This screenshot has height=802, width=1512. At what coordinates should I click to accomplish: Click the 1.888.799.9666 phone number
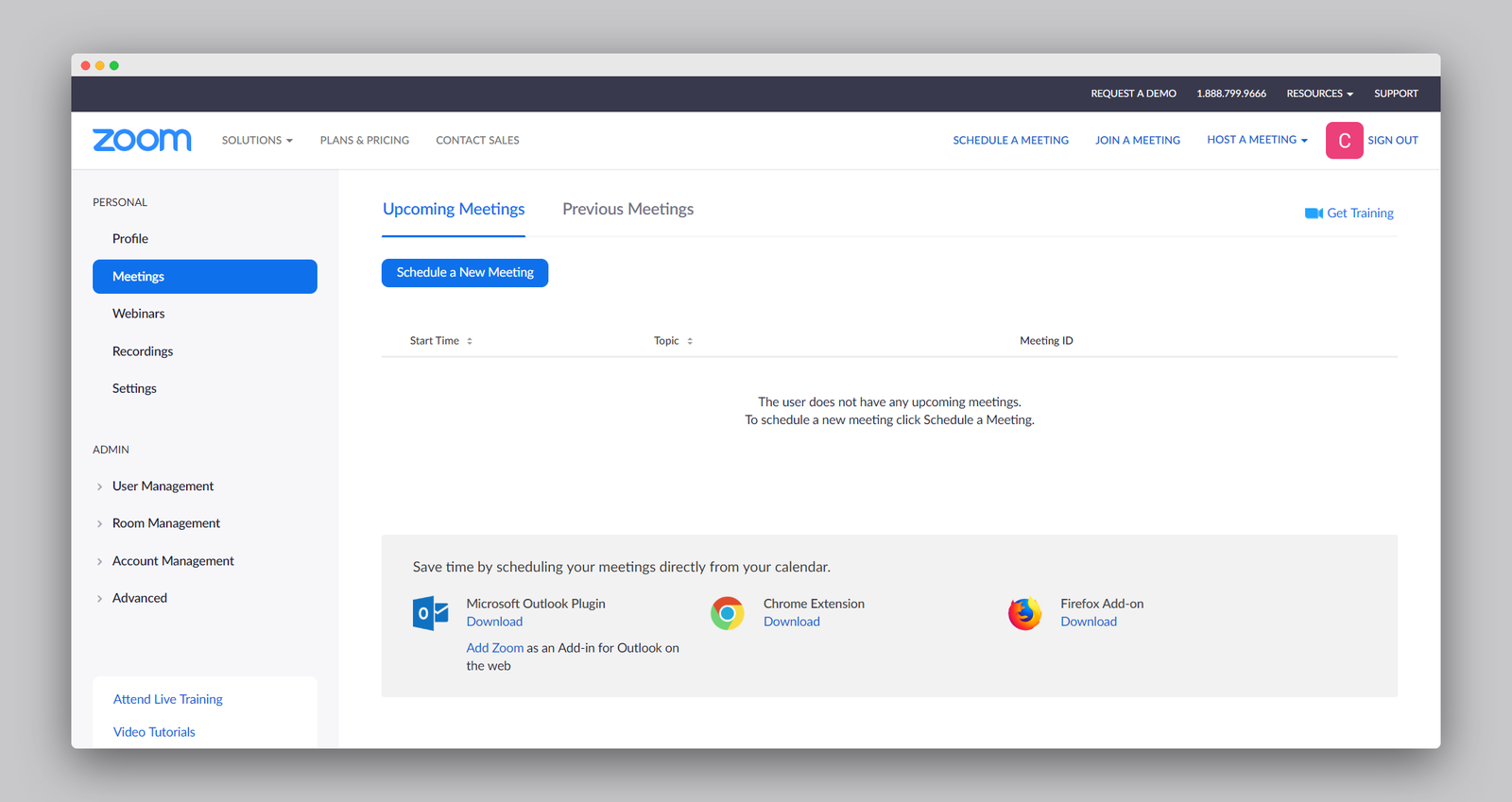1231,94
